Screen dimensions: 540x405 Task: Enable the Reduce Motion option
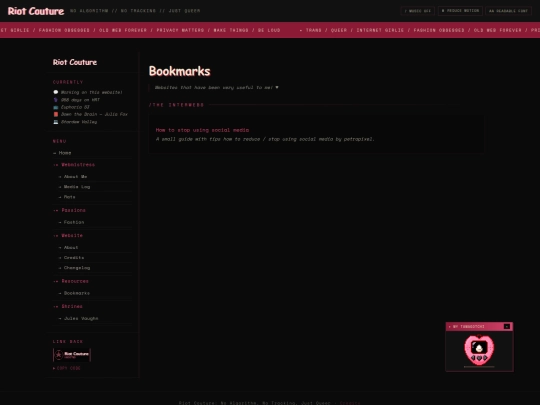[x=460, y=11]
